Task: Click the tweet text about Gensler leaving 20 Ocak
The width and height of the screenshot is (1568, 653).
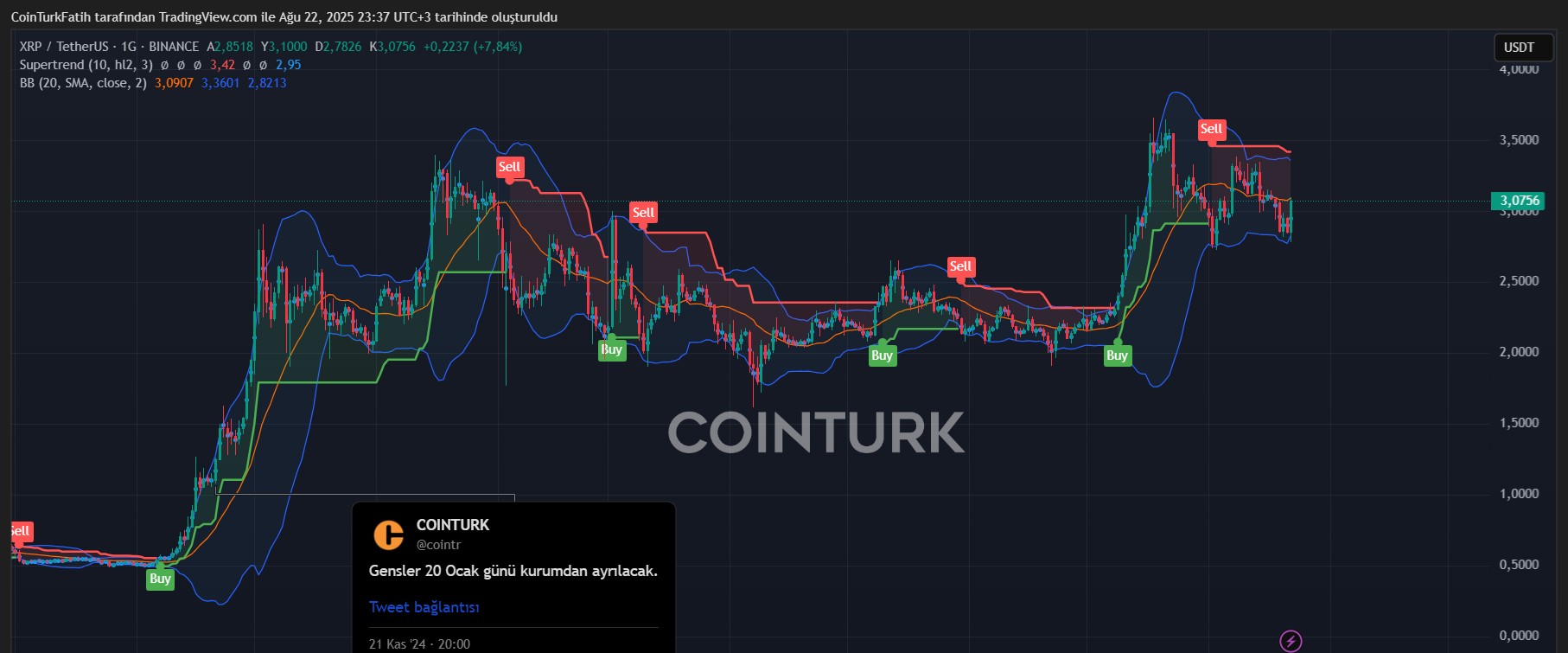Action: point(513,571)
